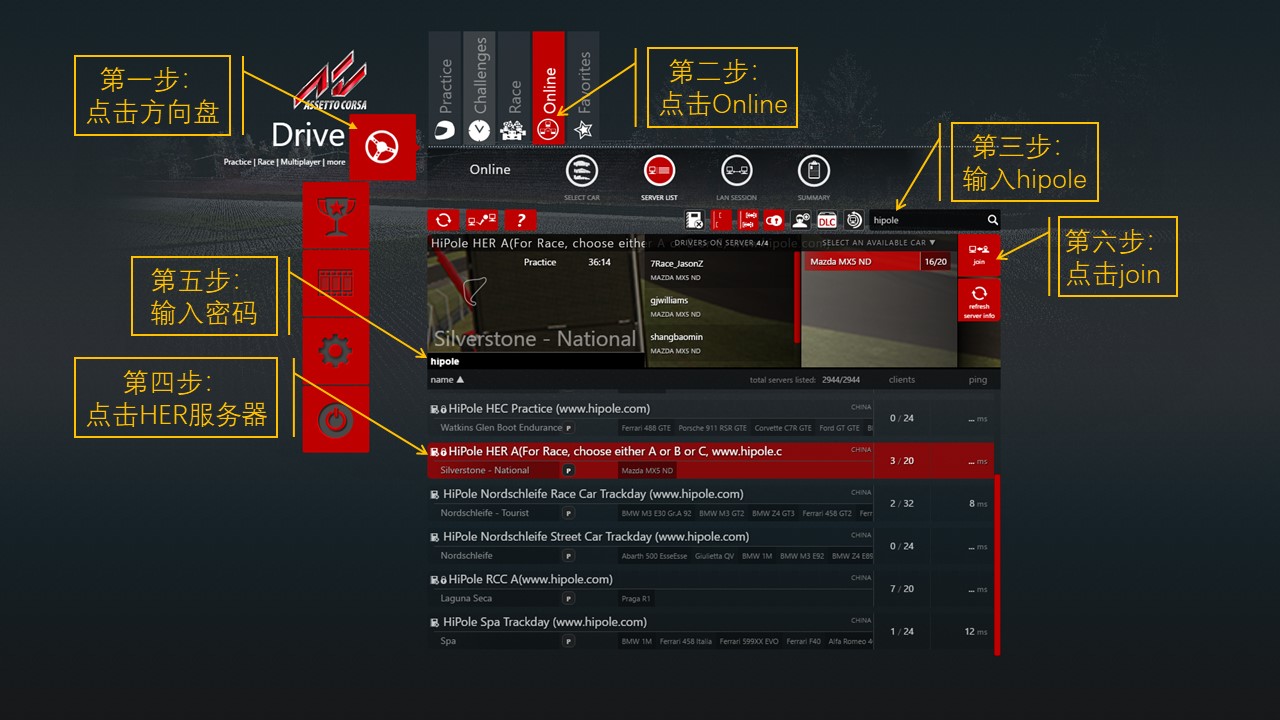Switch to the Challenges tab

pyautogui.click(x=480, y=88)
